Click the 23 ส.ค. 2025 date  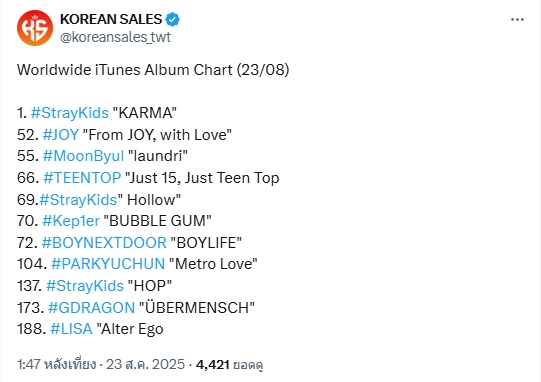tap(145, 364)
